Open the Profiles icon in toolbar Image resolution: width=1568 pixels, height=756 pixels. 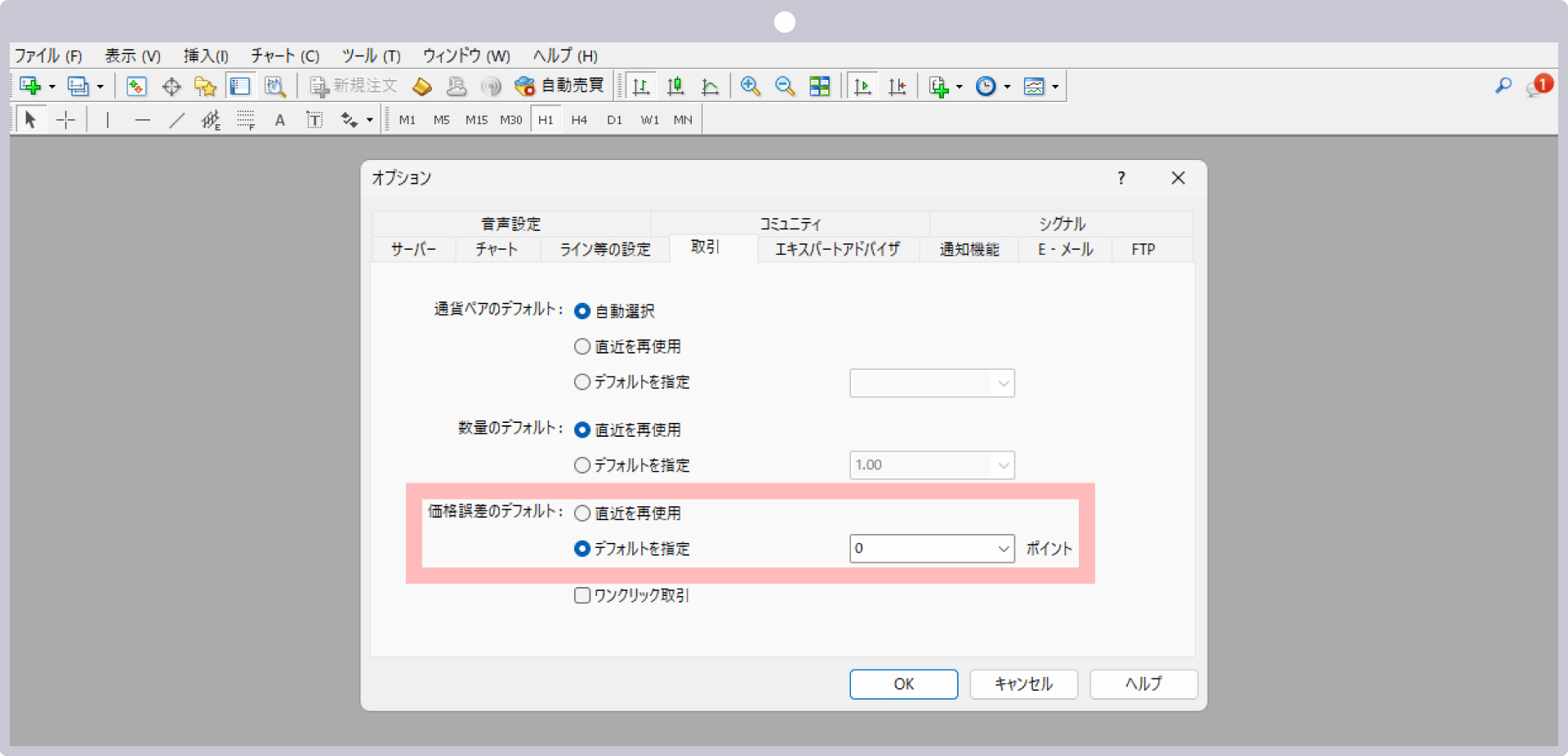point(78,86)
